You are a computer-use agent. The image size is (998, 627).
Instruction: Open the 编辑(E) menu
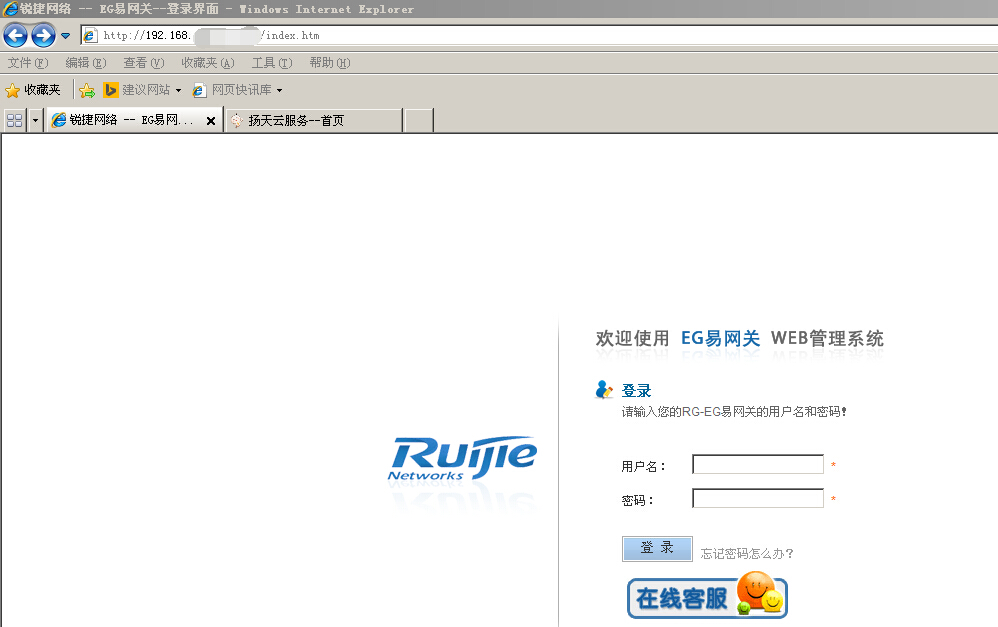point(85,63)
